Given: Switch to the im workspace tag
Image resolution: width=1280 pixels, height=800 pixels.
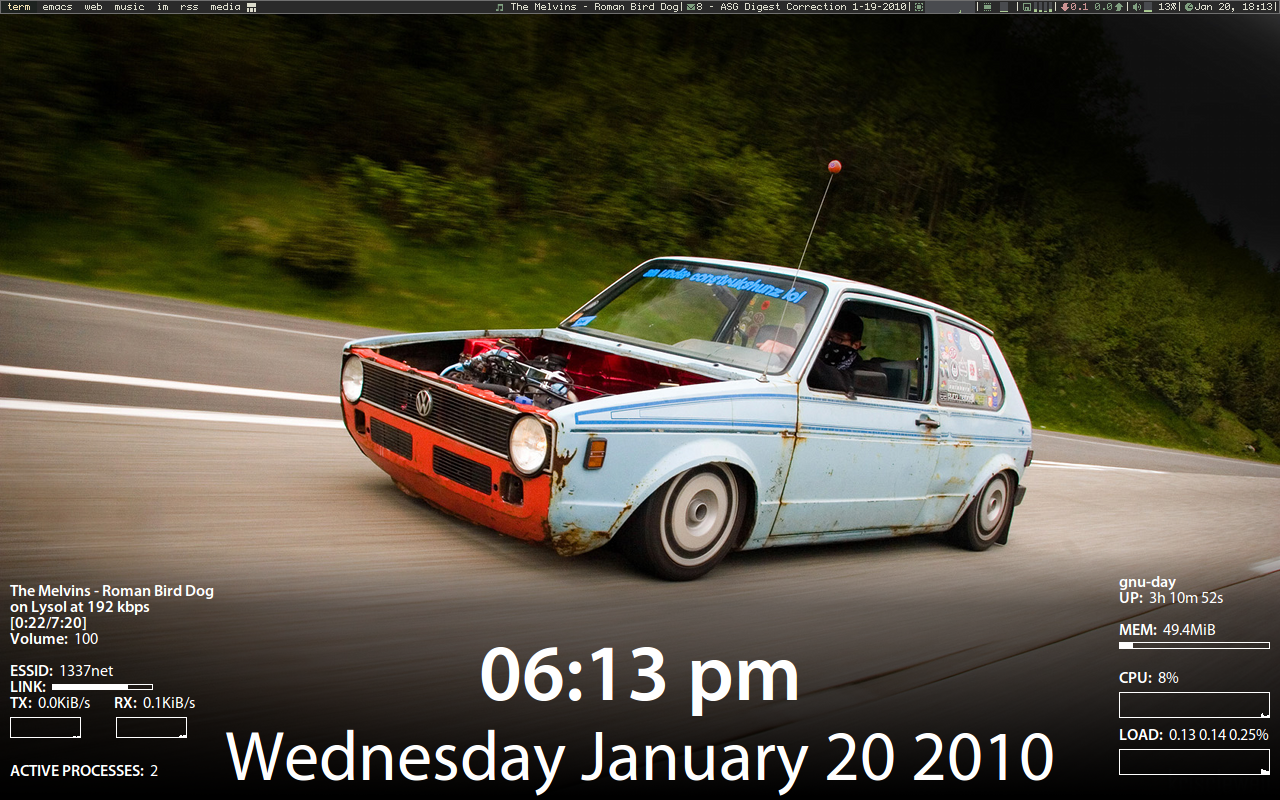Looking at the screenshot, I should (x=162, y=7).
